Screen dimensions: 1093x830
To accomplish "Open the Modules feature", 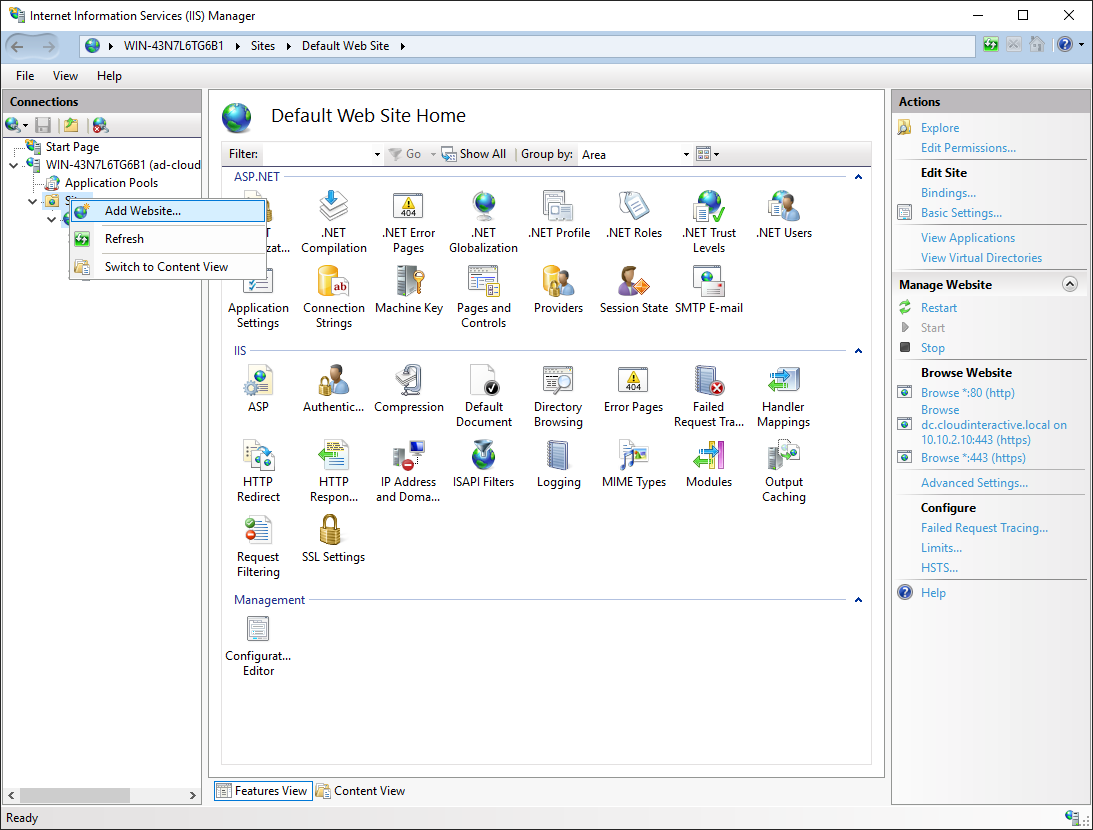I will tap(709, 464).
